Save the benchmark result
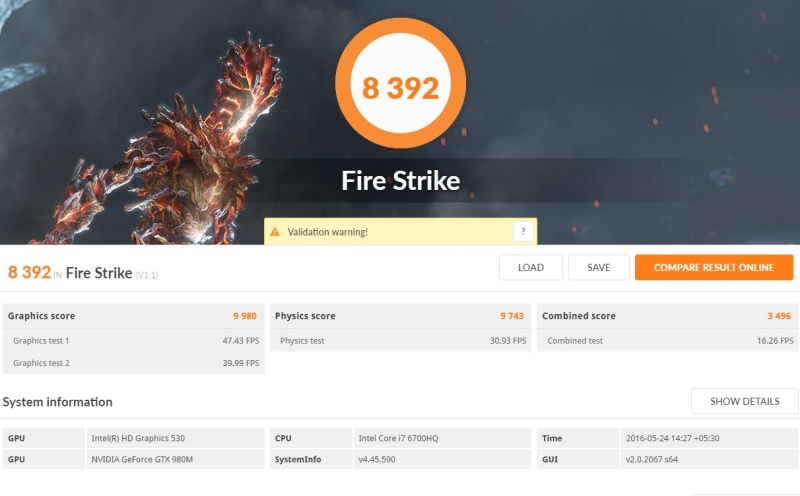Screen dimensions: 800x496 (x=598, y=267)
